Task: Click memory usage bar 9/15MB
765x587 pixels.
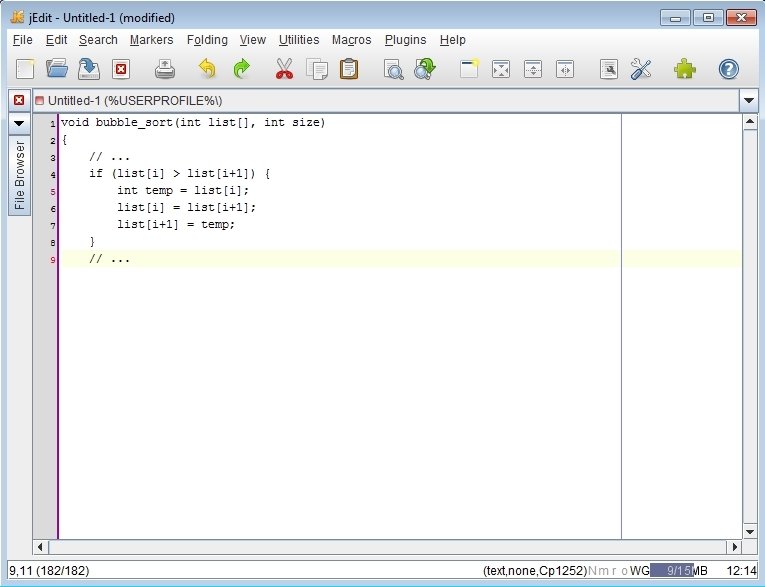Action: tap(679, 570)
